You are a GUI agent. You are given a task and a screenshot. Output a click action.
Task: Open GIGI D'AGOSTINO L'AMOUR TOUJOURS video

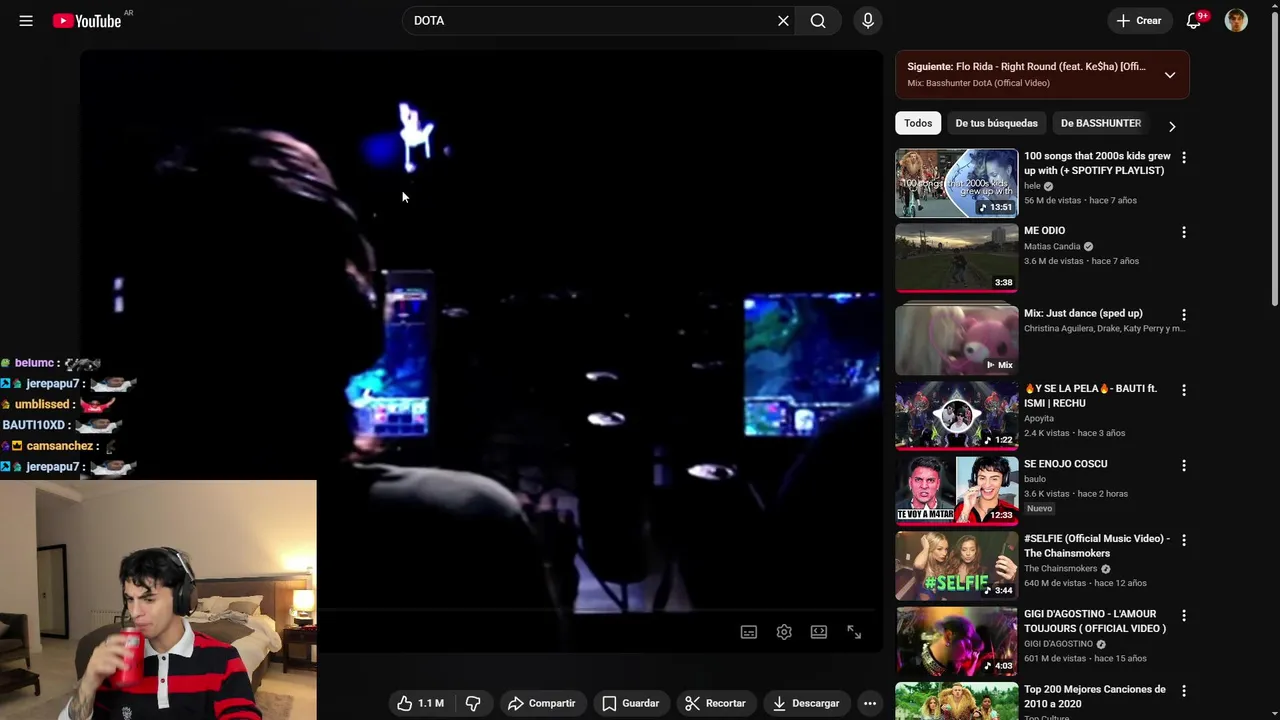1095,621
